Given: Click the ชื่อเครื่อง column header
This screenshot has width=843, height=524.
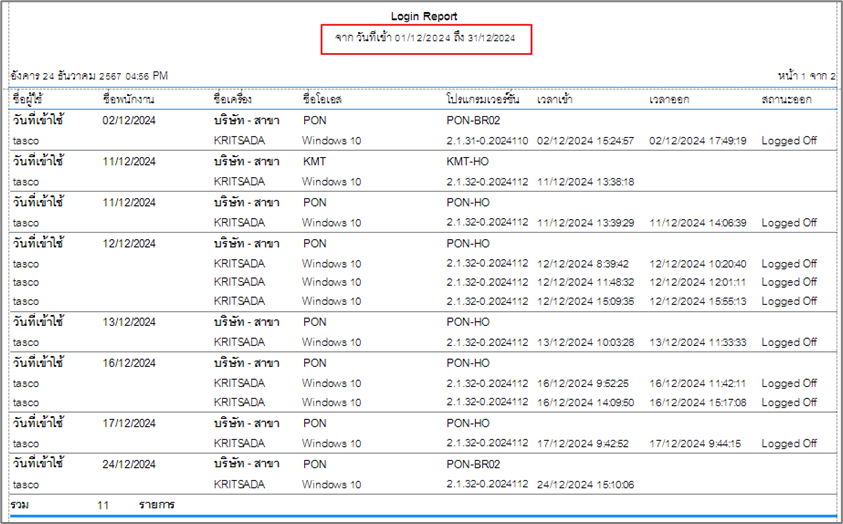Looking at the screenshot, I should (x=232, y=100).
